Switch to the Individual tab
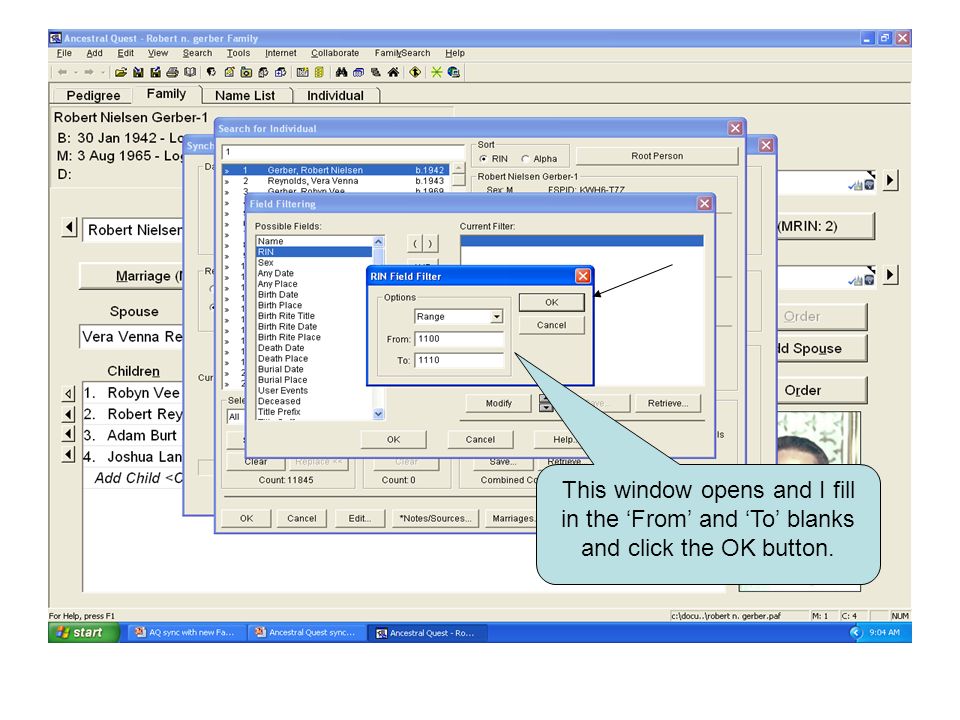 click(x=335, y=96)
